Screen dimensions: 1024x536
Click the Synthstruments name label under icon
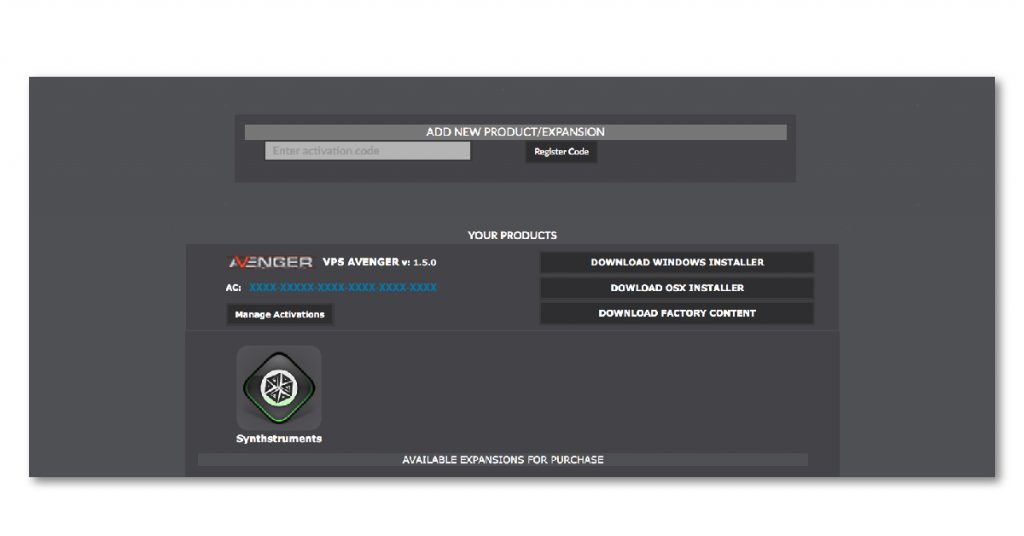(279, 439)
